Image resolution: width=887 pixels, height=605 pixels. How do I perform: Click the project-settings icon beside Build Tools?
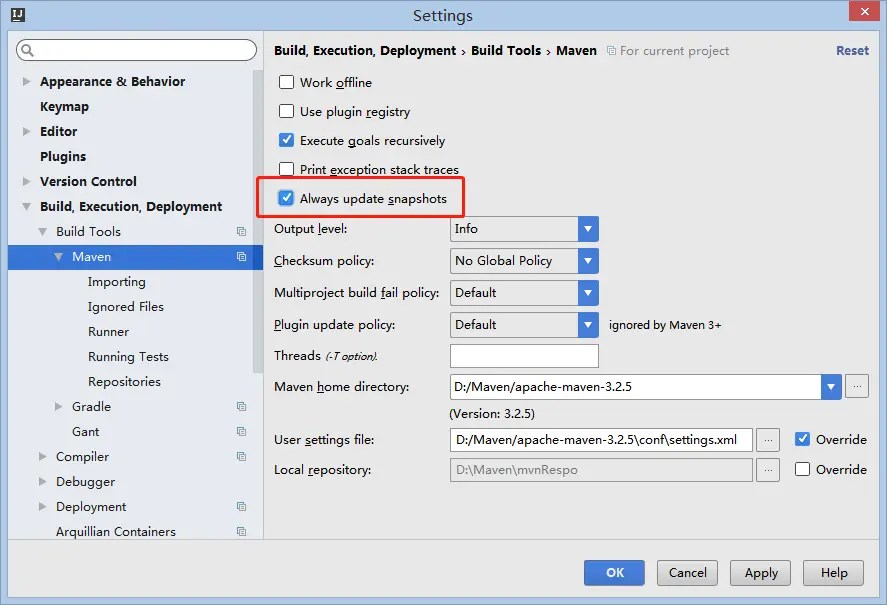click(x=240, y=231)
